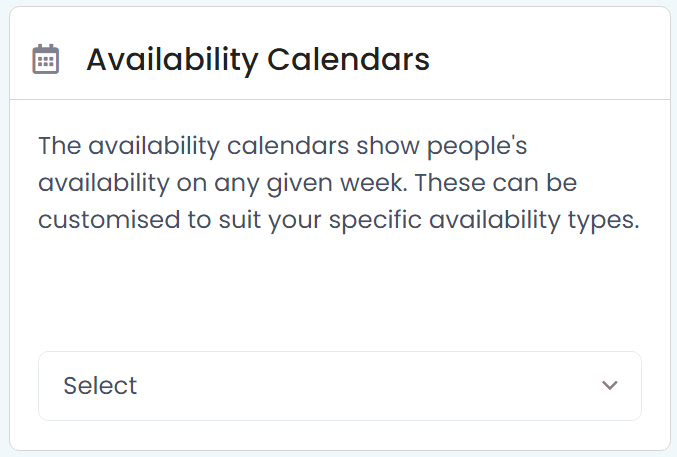677x457 pixels.
Task: Click the middle of the Select combo box
Action: click(340, 386)
